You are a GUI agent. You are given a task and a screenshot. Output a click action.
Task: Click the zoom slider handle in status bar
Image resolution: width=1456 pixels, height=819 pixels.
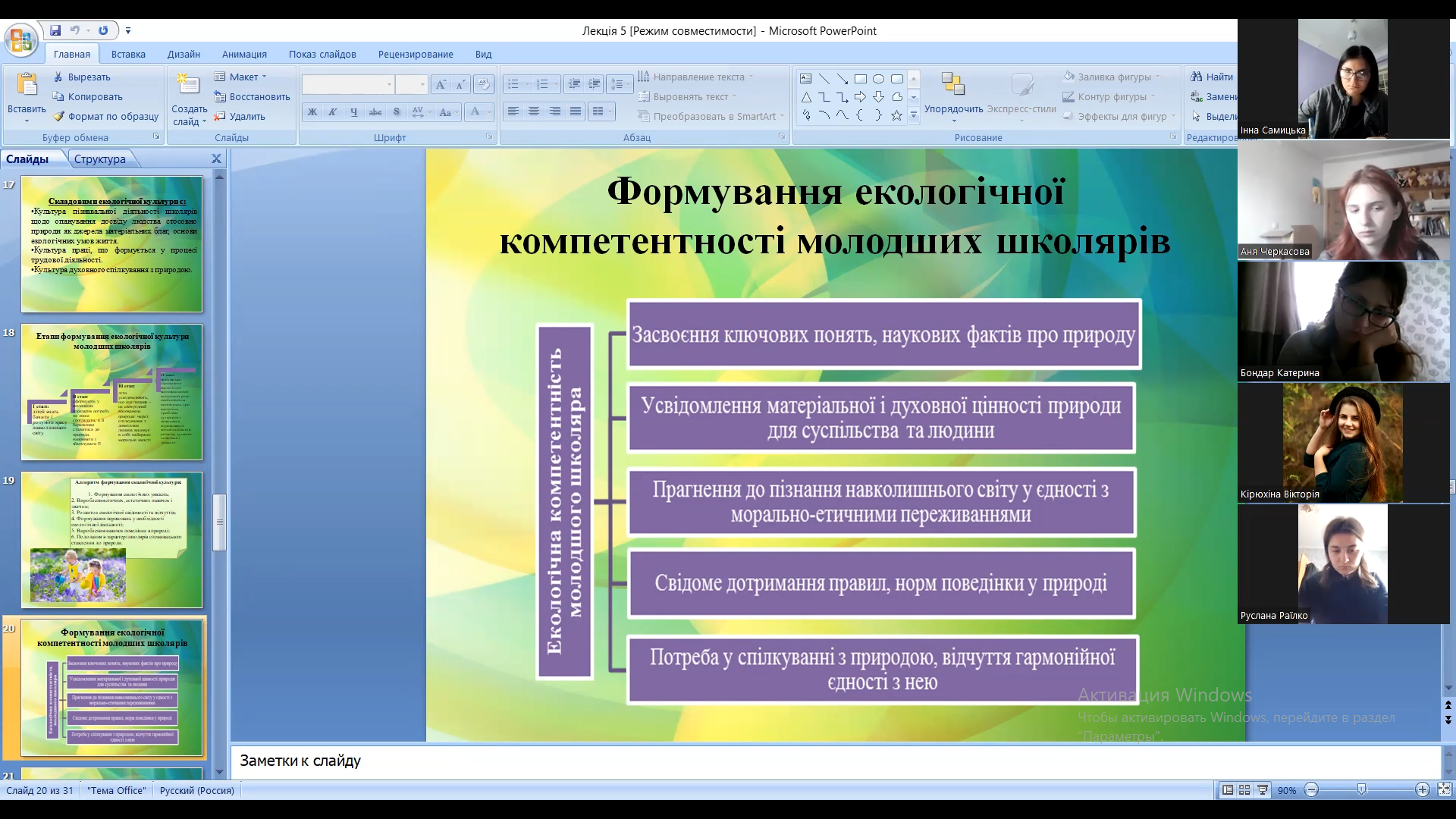1362,790
